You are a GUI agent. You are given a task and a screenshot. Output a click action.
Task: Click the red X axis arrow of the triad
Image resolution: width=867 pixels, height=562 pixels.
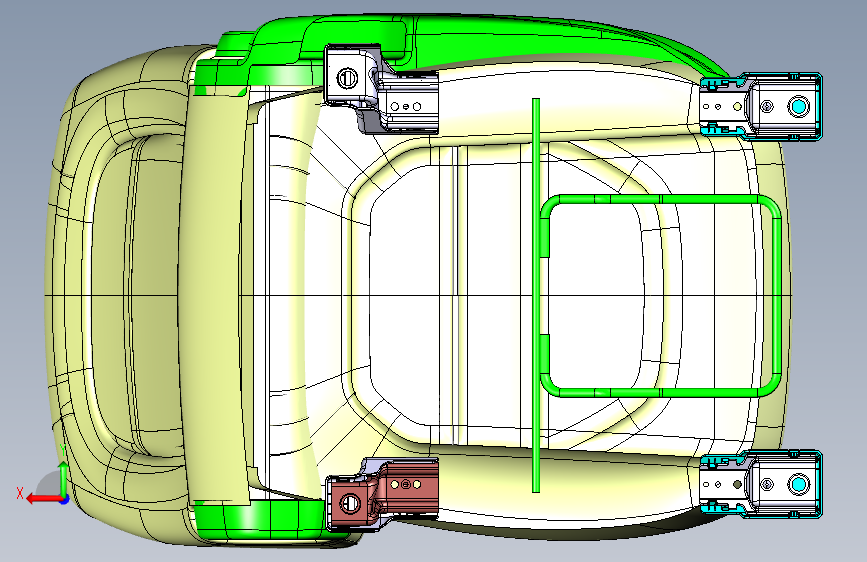tap(43, 499)
